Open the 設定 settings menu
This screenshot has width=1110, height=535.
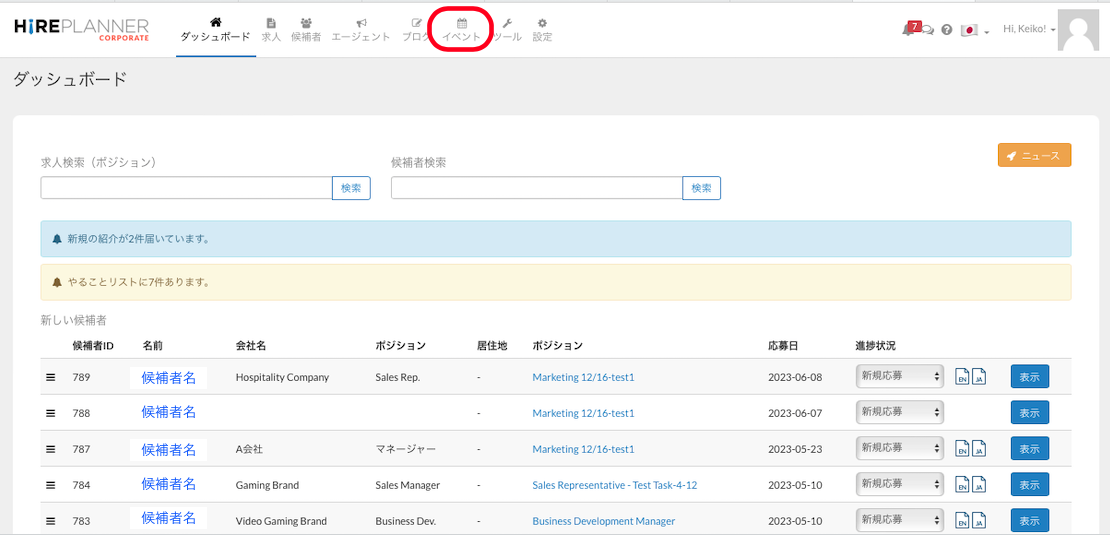coord(542,29)
